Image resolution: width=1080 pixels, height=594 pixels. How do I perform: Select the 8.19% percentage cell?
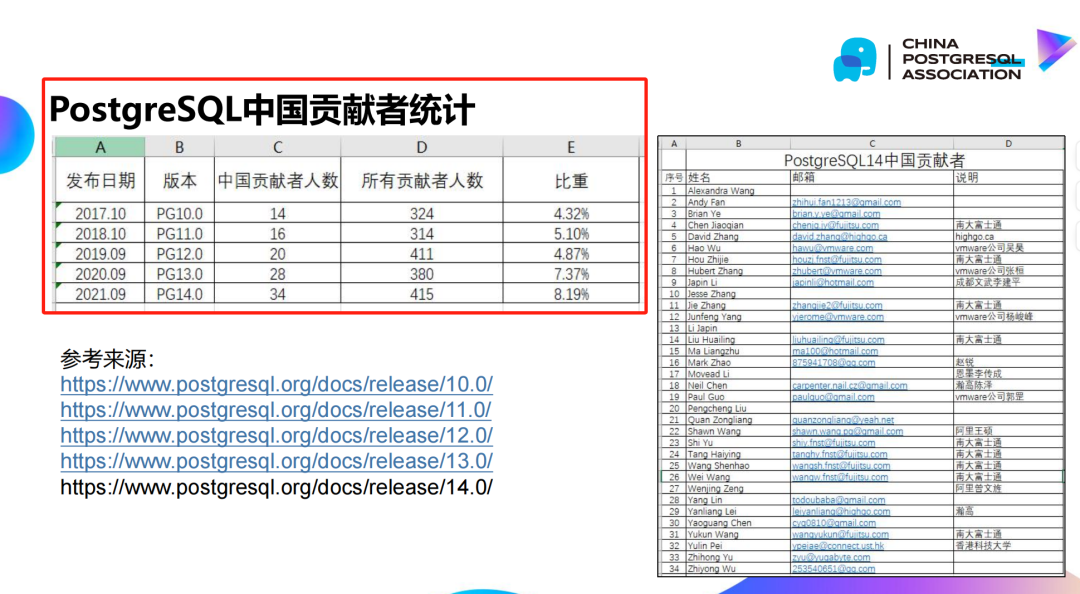point(571,294)
